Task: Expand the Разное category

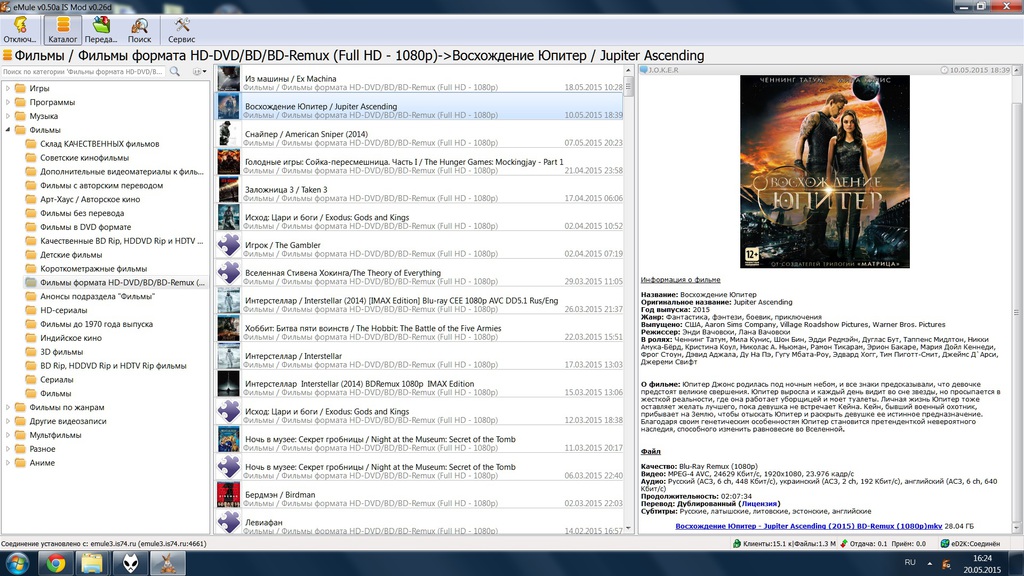Action: tap(8, 449)
